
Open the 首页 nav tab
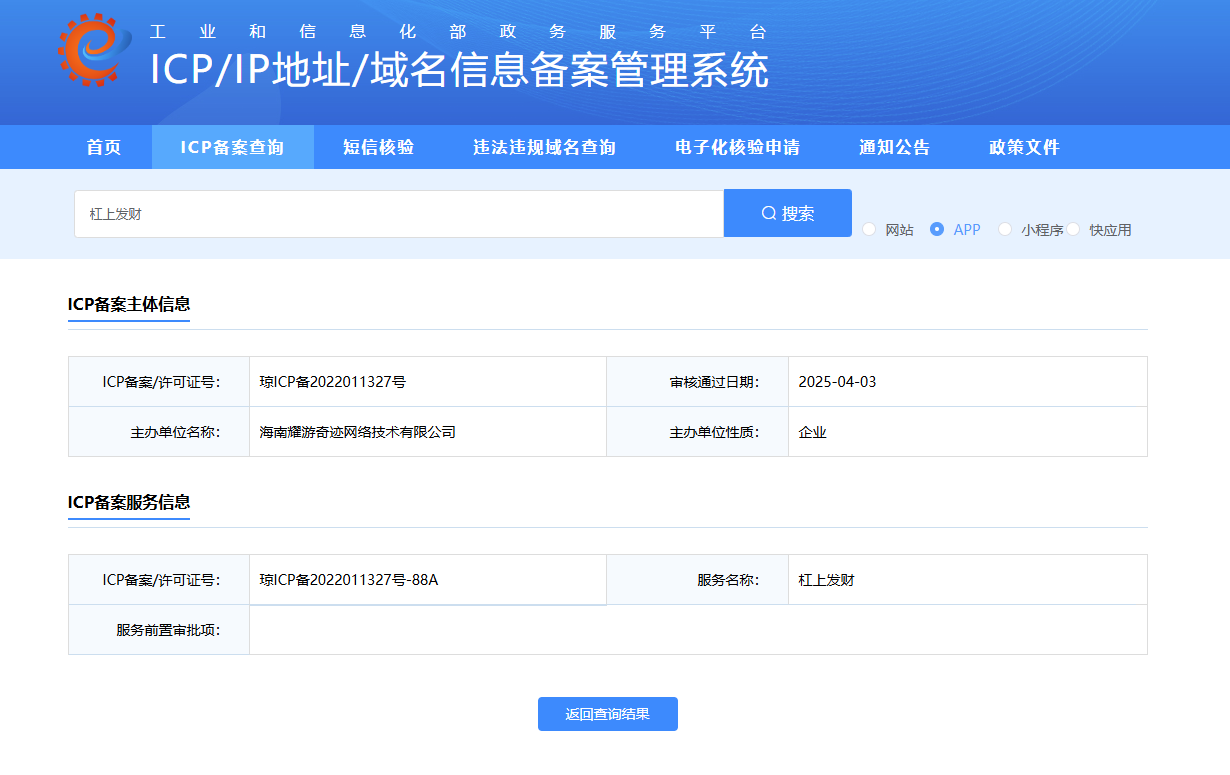(x=104, y=147)
